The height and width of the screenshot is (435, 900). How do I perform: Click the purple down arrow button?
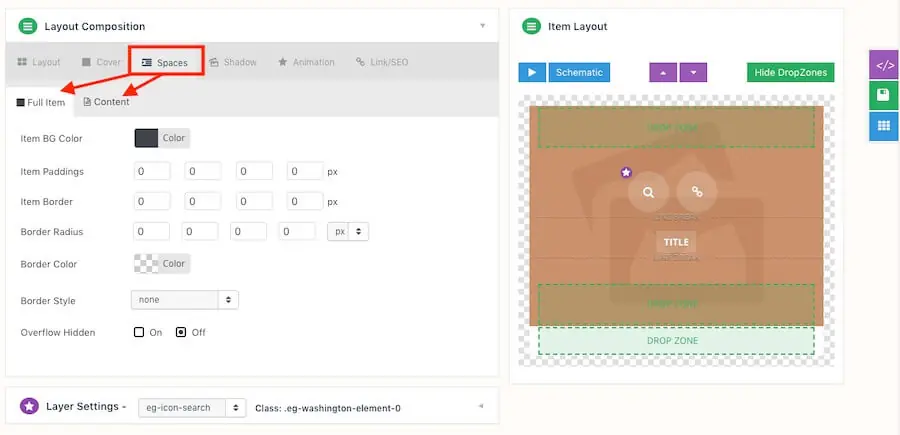(693, 72)
